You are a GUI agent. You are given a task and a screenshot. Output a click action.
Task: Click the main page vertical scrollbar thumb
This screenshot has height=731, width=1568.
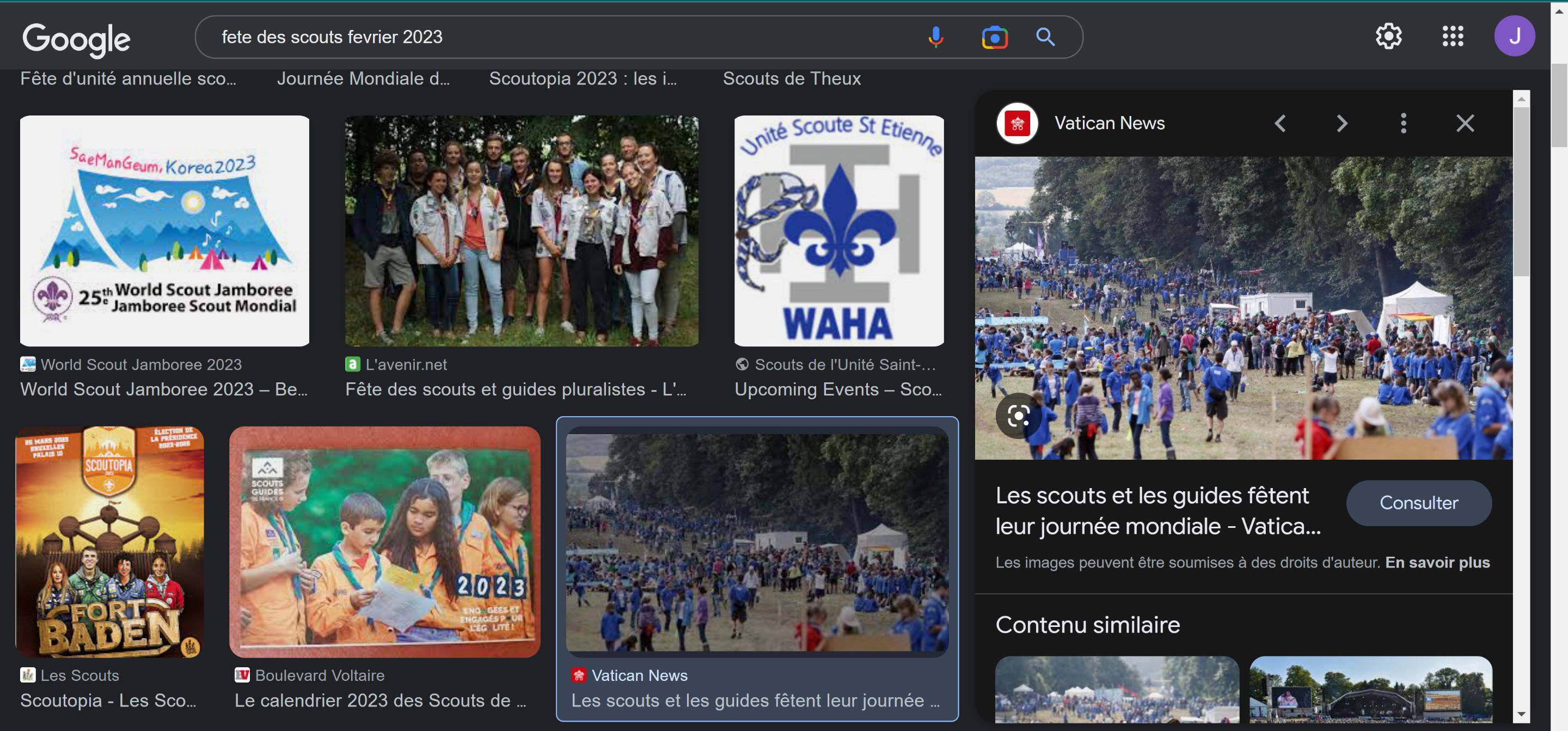click(x=1558, y=105)
